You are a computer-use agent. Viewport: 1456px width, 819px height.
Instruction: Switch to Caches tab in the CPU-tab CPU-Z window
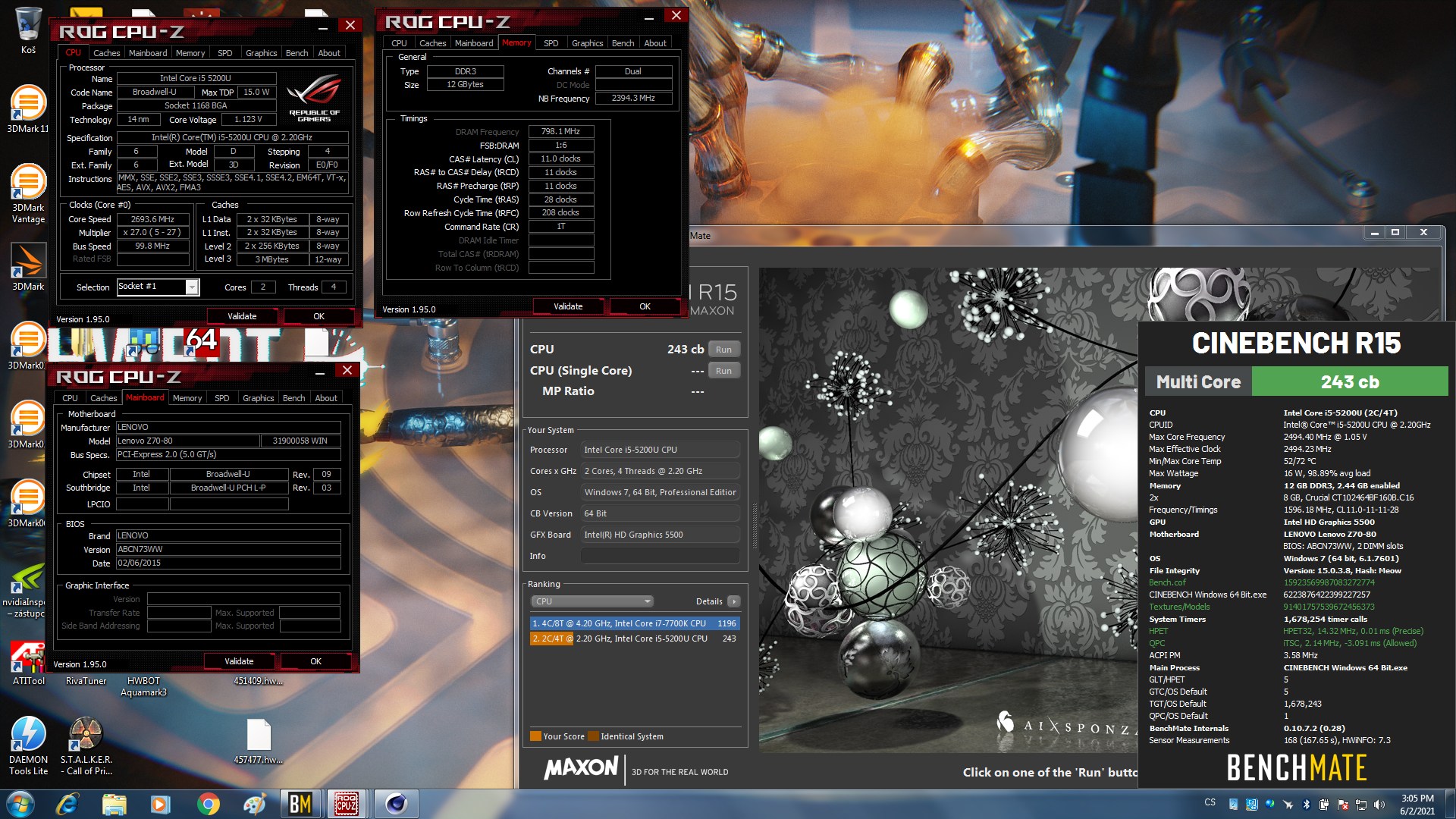point(106,53)
